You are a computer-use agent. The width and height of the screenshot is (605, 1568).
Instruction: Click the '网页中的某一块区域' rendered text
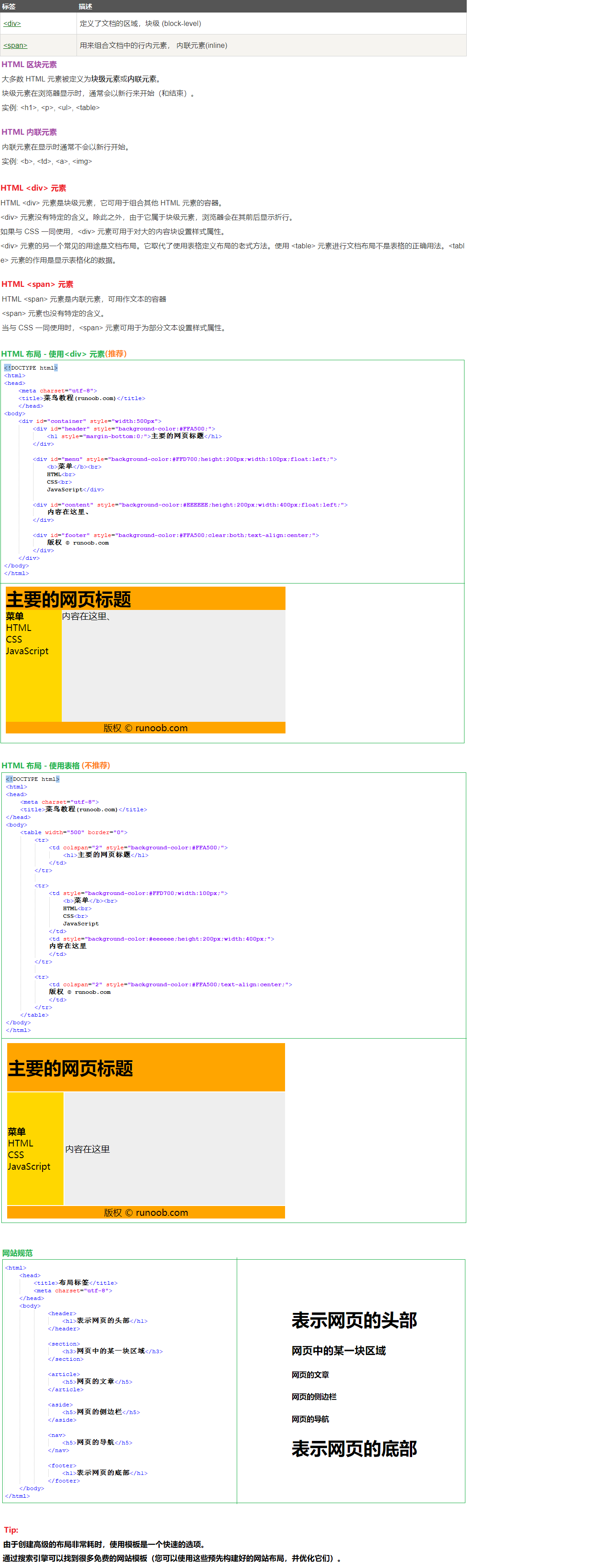tap(338, 1351)
